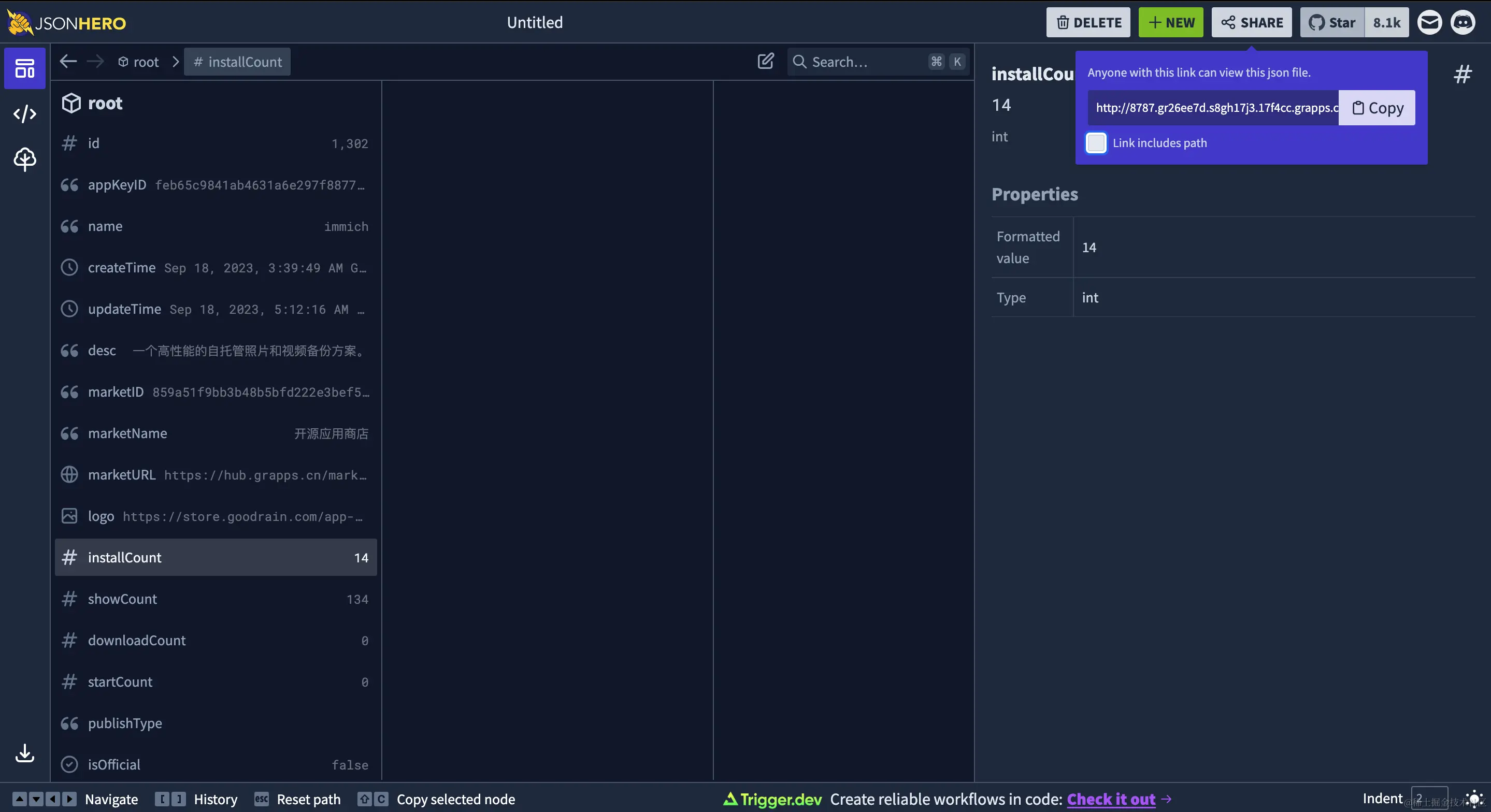Open the column view in the sidebar
The width and height of the screenshot is (1491, 812).
(x=24, y=68)
